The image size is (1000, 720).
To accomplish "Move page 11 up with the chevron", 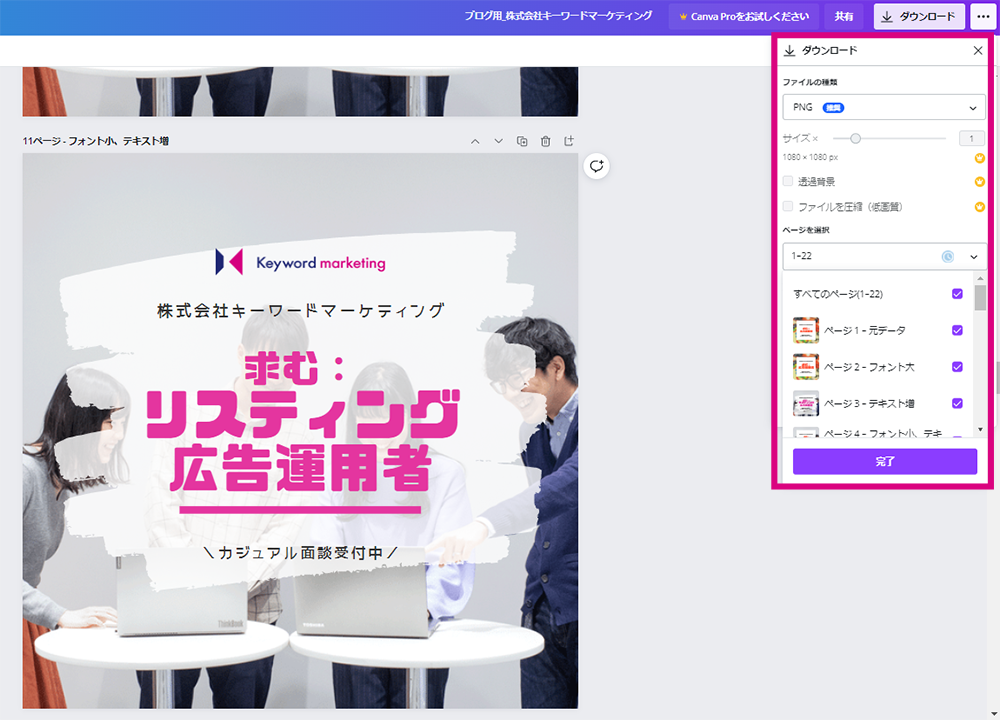I will click(x=475, y=141).
